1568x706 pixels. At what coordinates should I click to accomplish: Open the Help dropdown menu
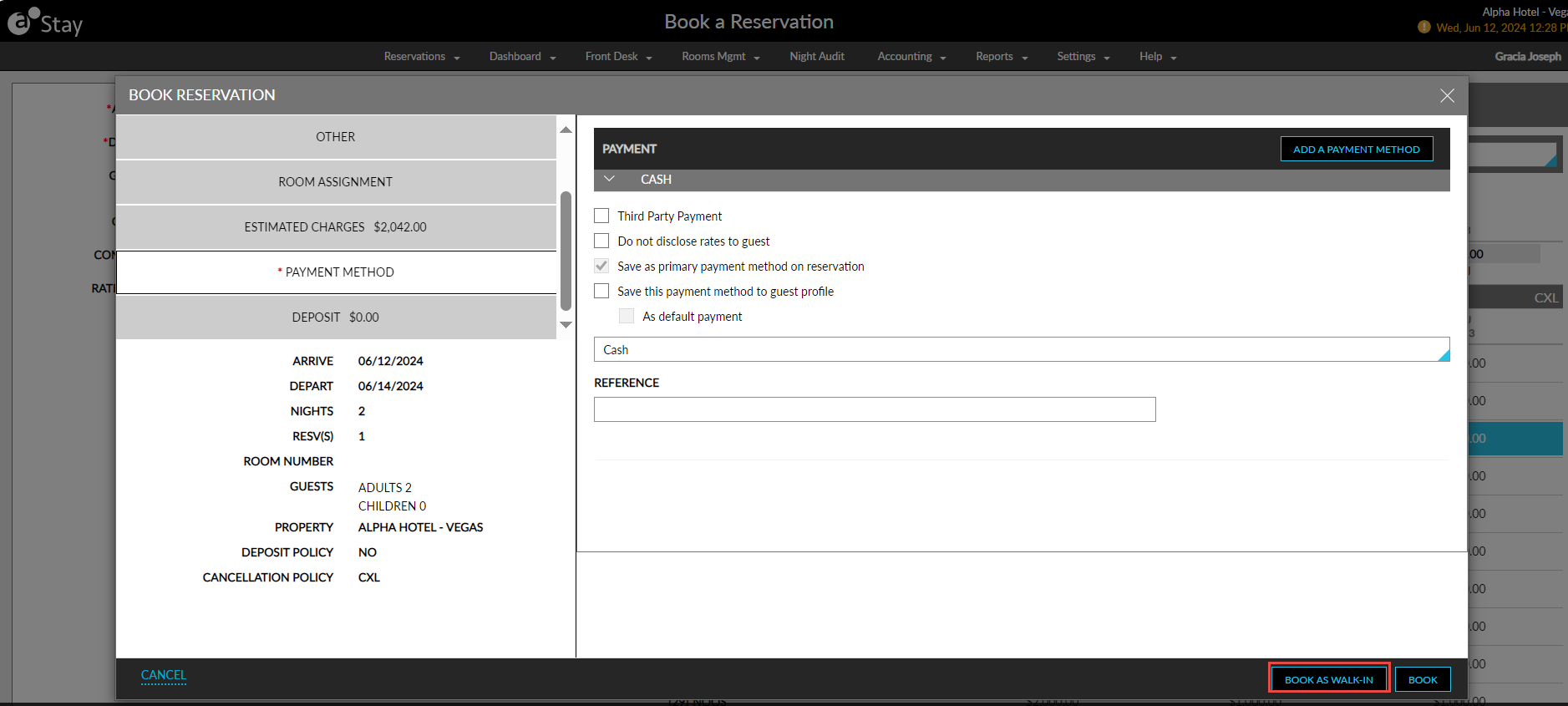1158,57
